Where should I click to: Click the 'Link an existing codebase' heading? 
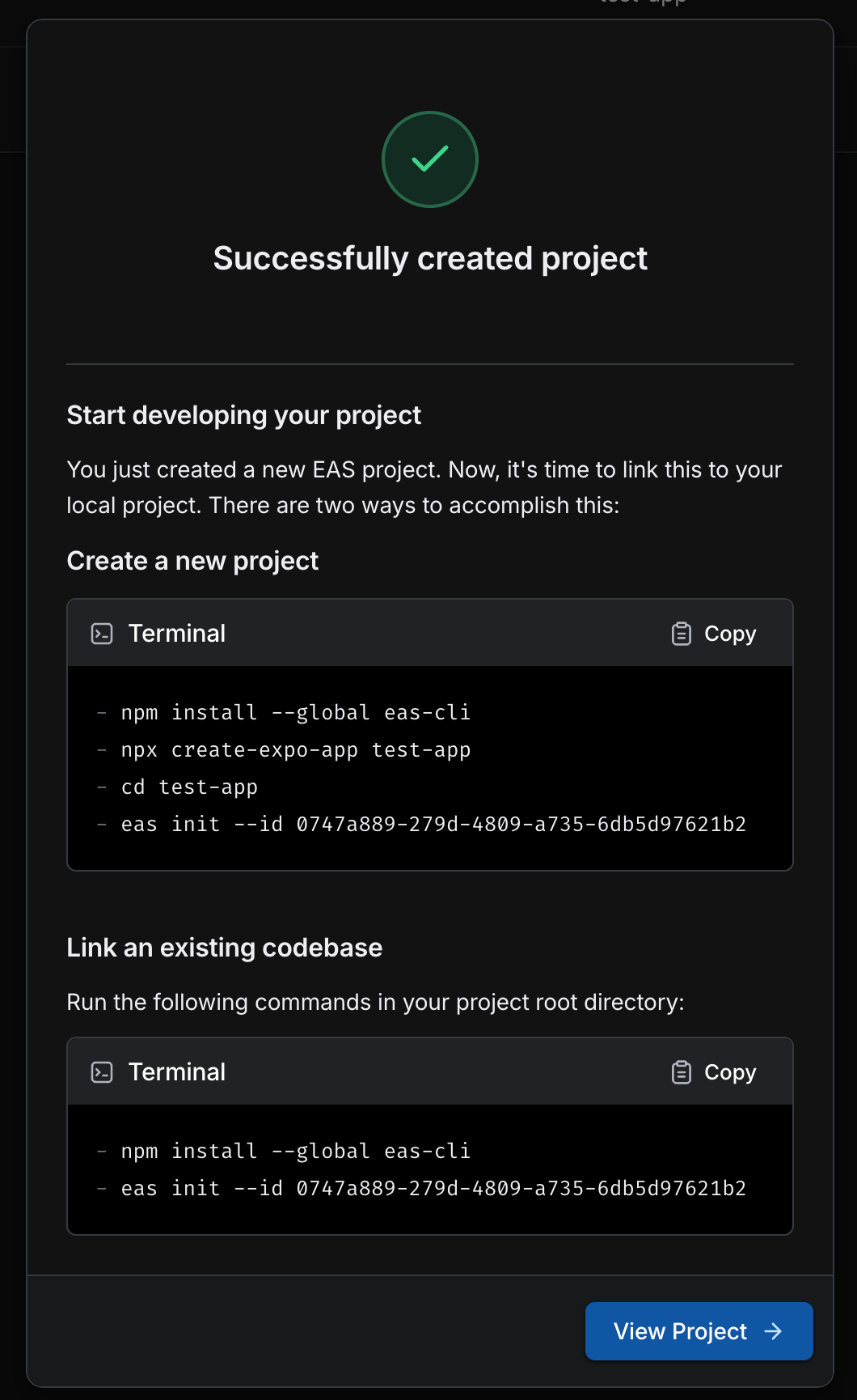point(225,947)
